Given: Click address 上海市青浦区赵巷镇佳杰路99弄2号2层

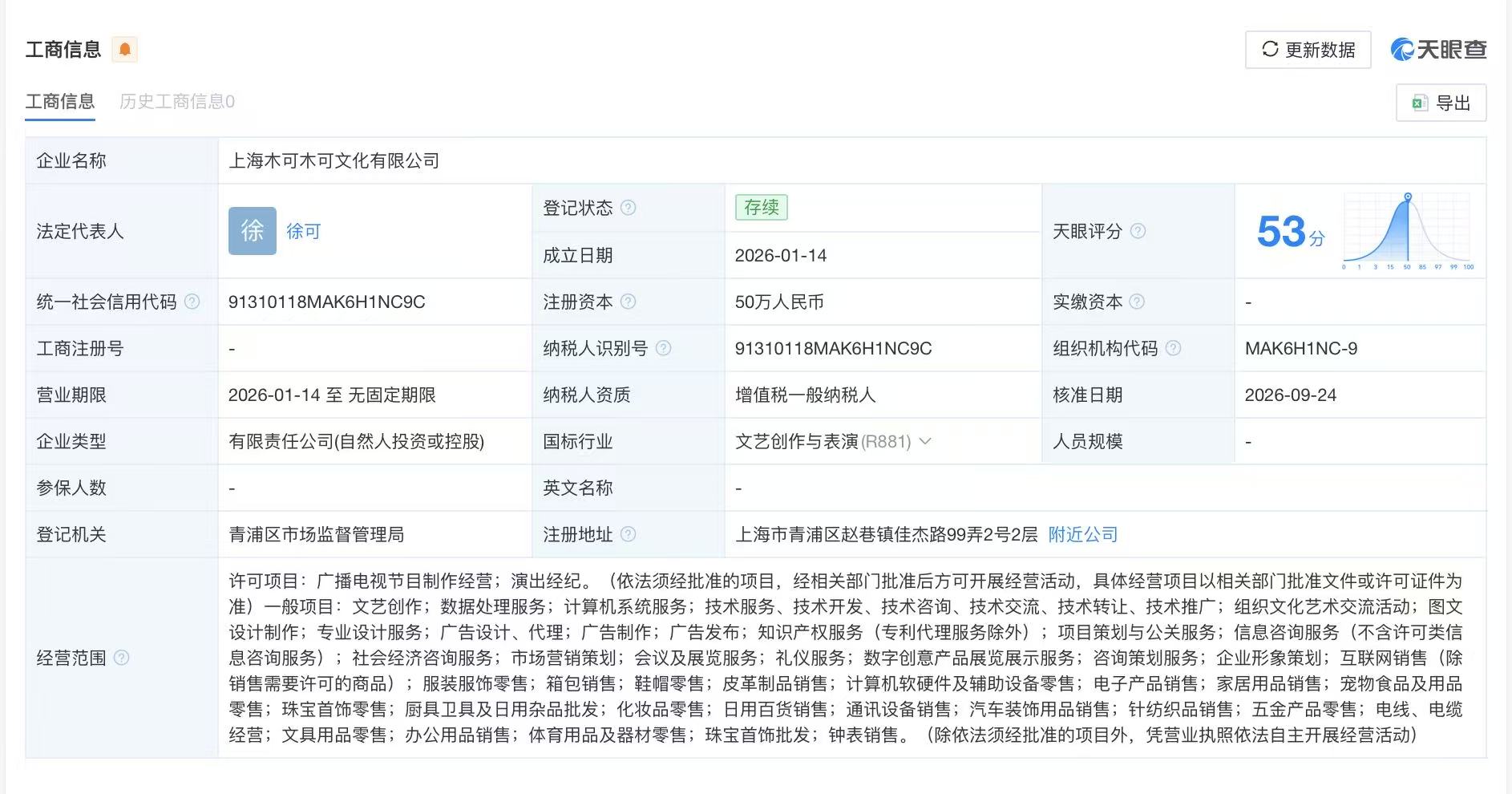Looking at the screenshot, I should [x=887, y=534].
